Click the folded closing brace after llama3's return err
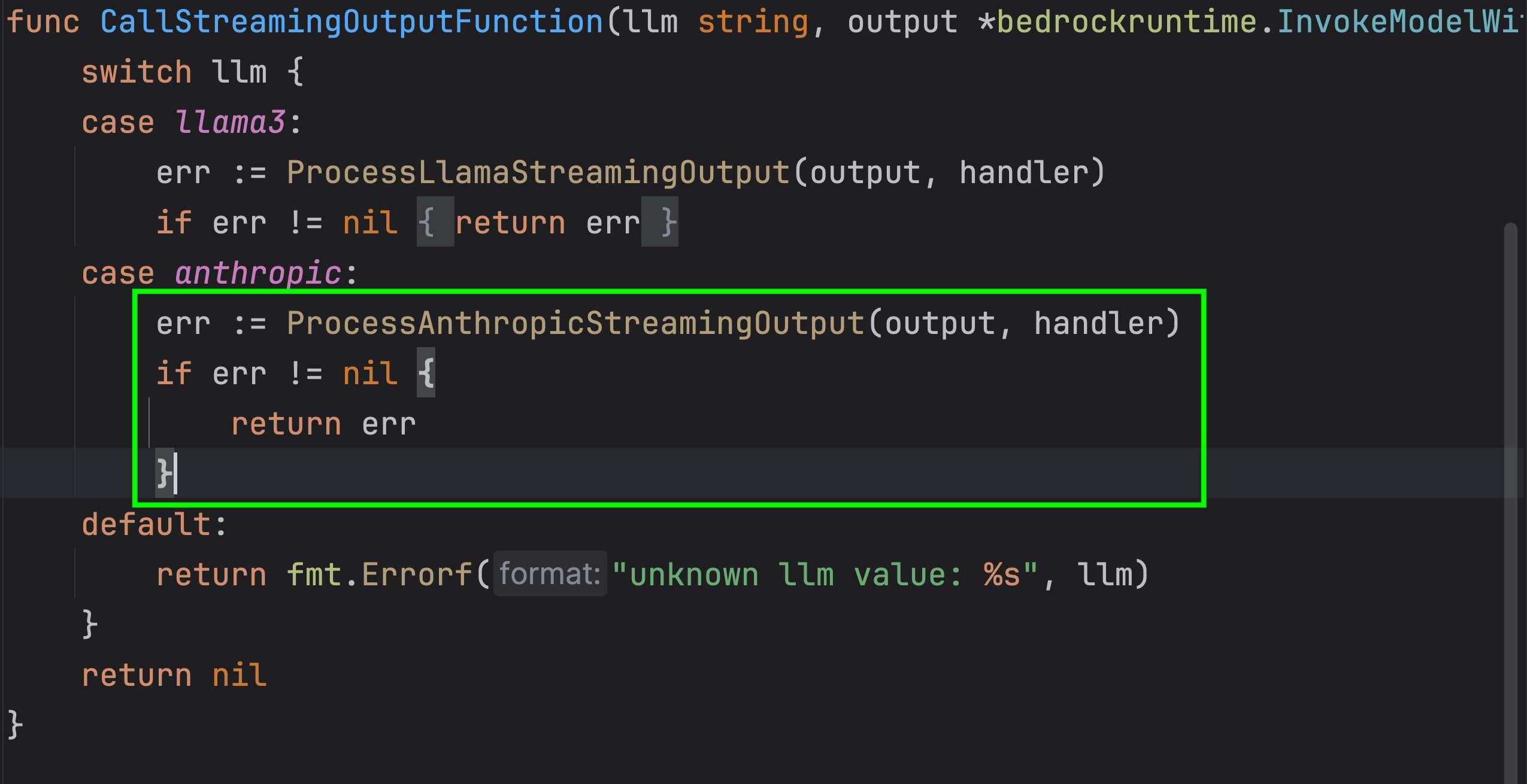 coord(661,223)
